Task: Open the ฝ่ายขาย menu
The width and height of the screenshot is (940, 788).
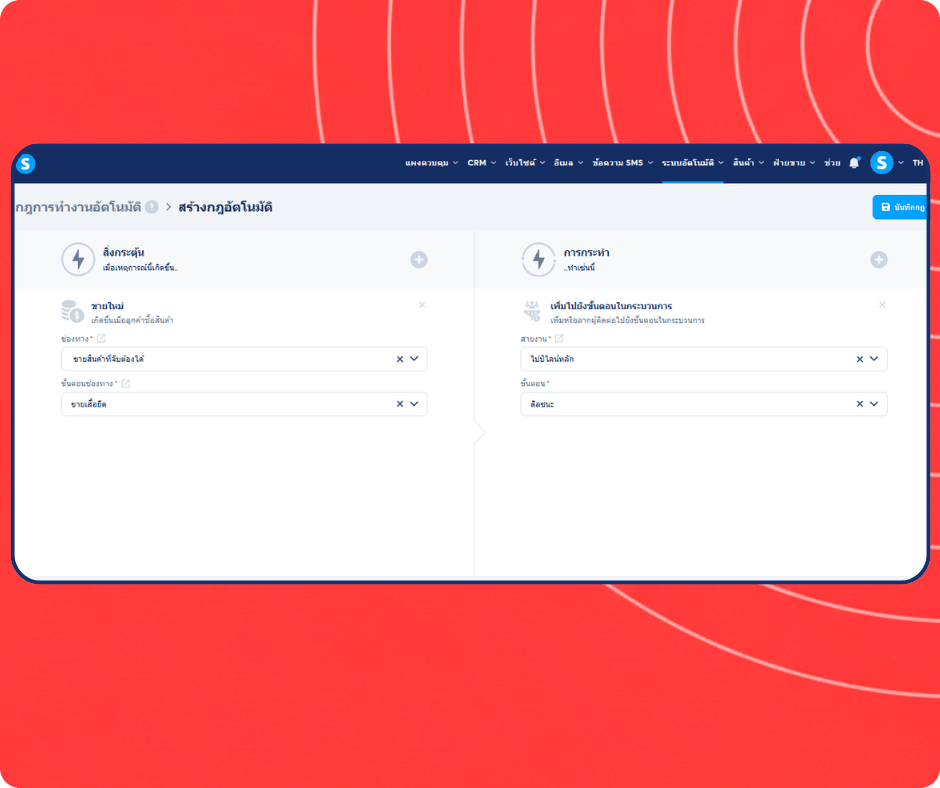Action: pyautogui.click(x=794, y=163)
